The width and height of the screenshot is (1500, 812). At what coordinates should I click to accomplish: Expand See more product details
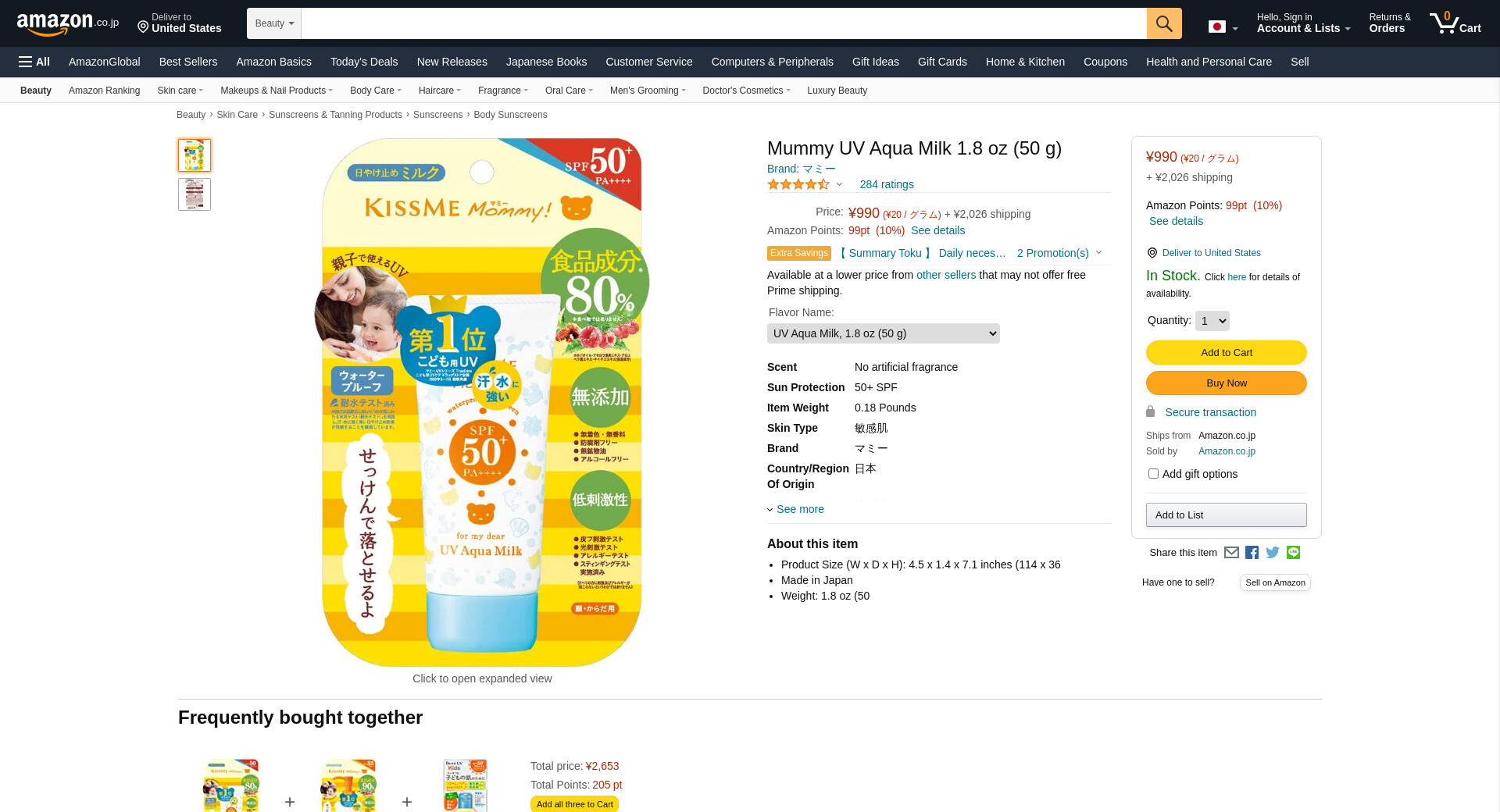799,509
